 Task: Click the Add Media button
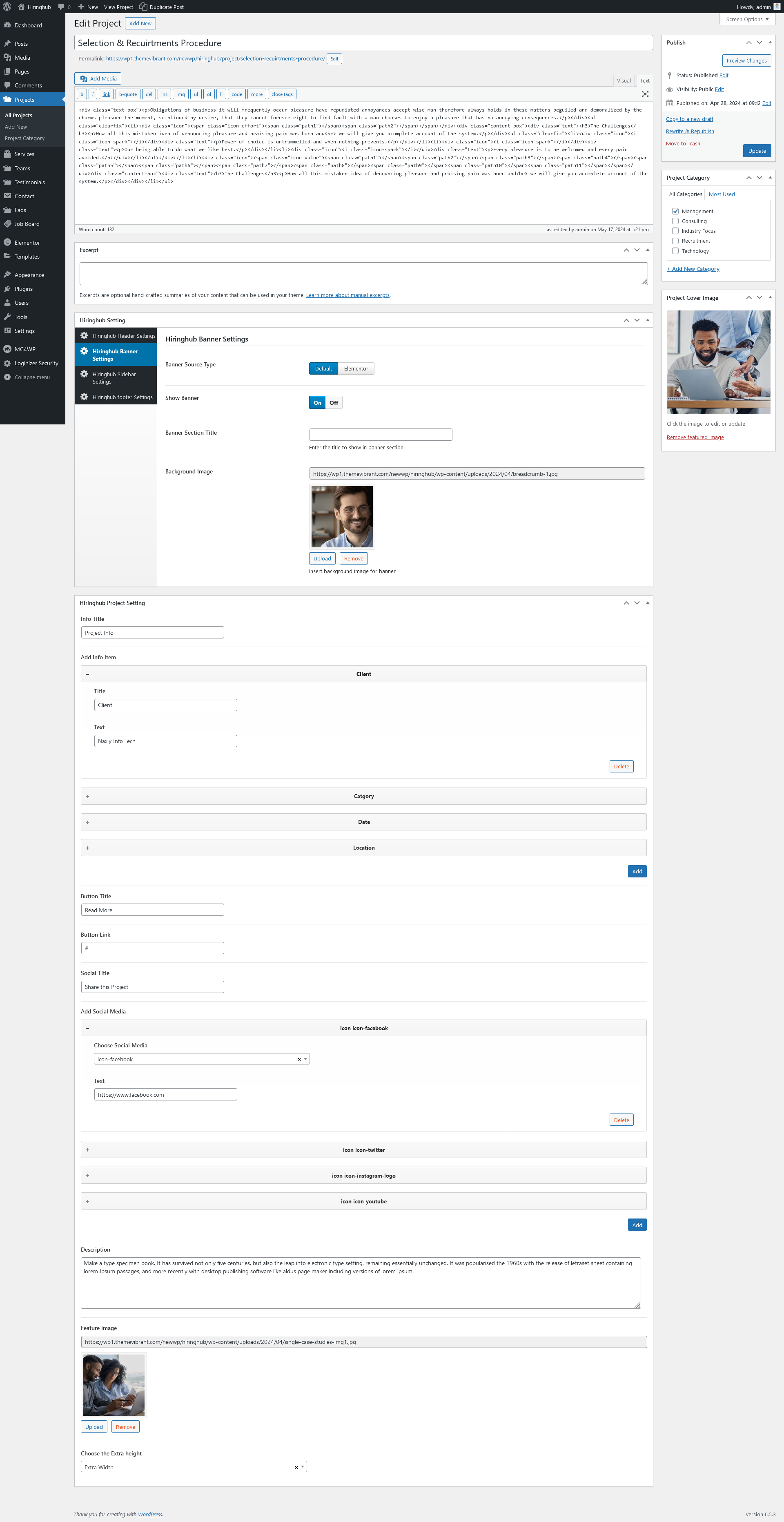[x=98, y=78]
